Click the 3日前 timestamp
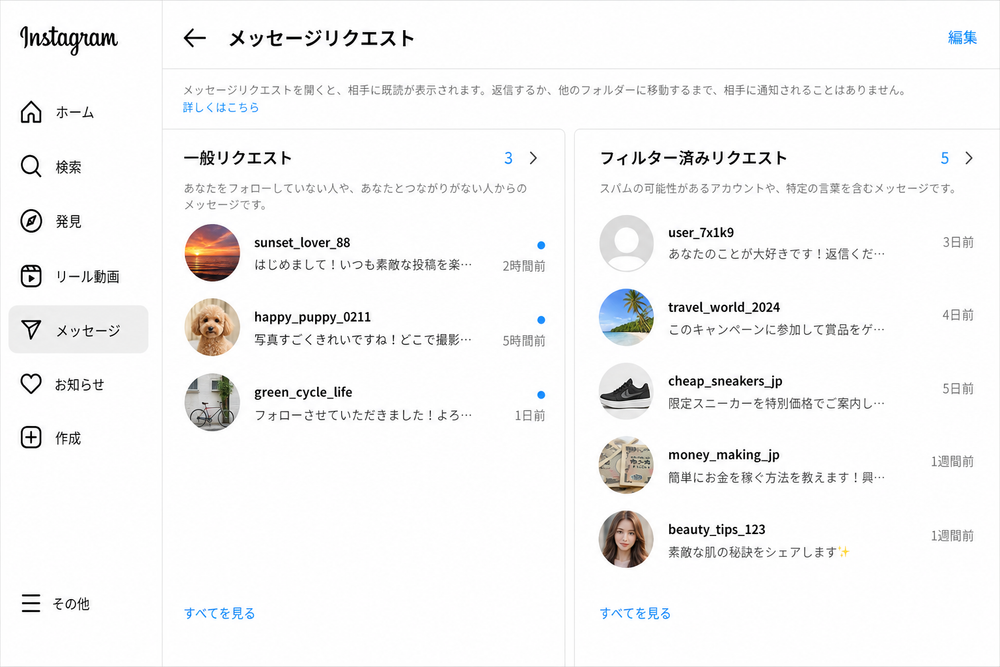Image resolution: width=1000 pixels, height=667 pixels. pyautogui.click(x=958, y=242)
